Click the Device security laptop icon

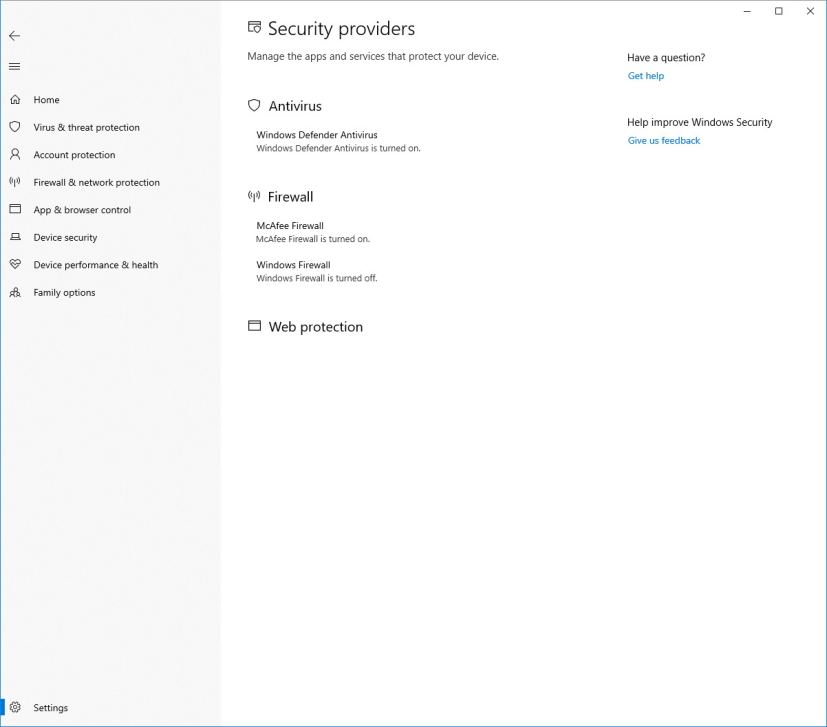14,237
